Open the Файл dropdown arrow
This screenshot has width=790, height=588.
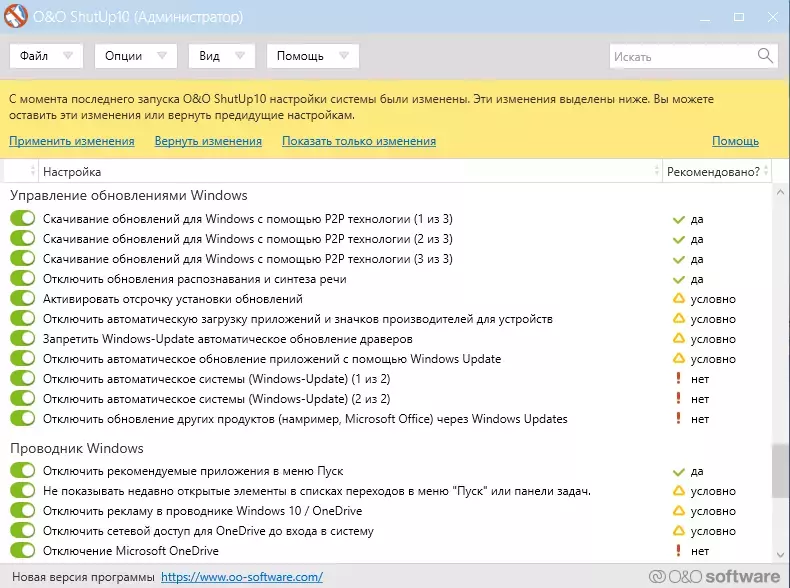point(68,55)
